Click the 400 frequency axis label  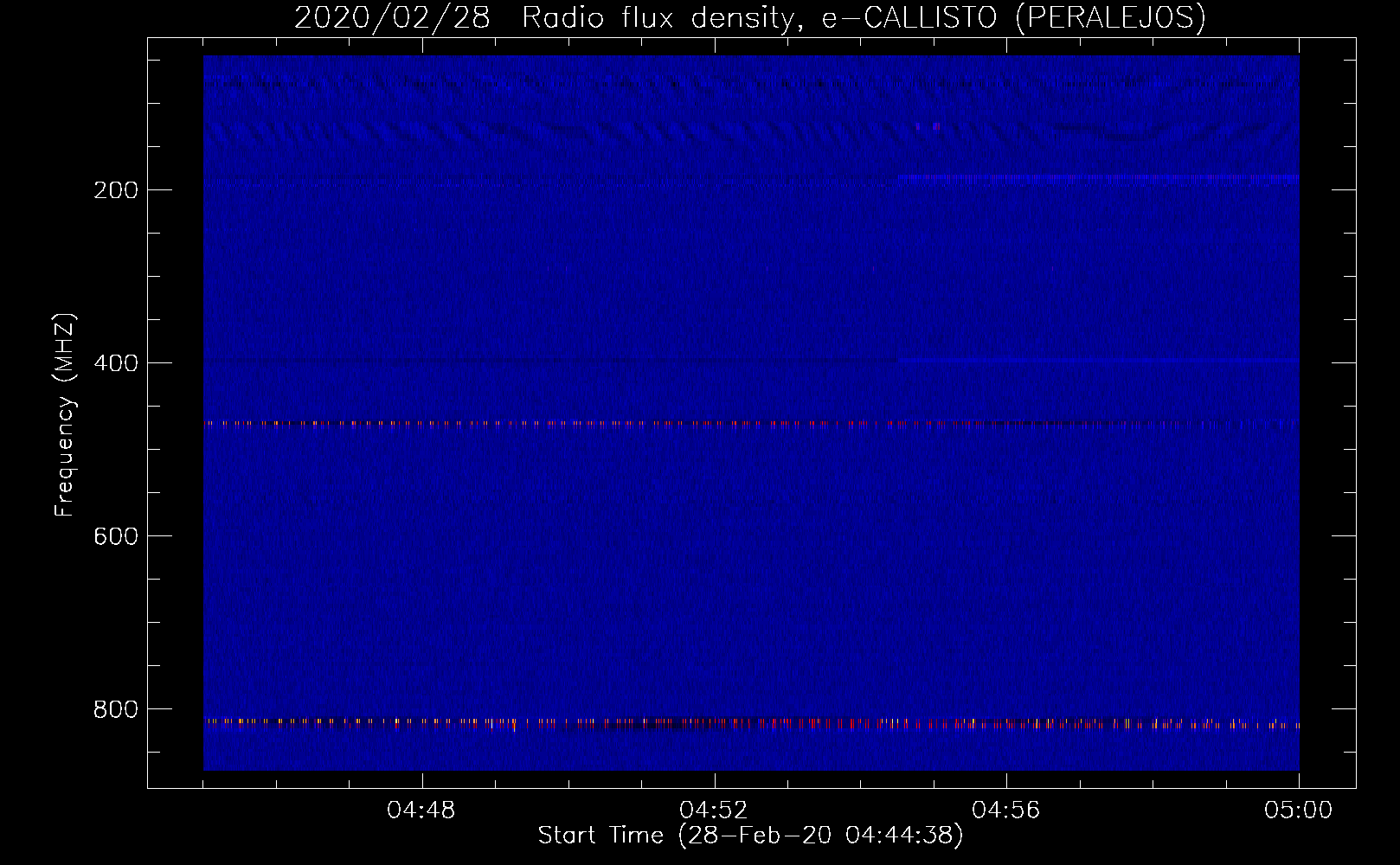click(116, 363)
